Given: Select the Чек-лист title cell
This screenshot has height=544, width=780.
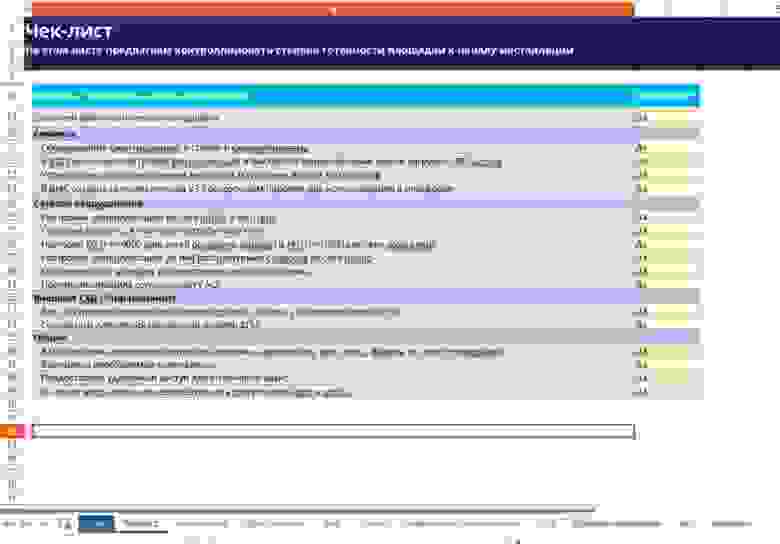Looking at the screenshot, I should pos(70,32).
